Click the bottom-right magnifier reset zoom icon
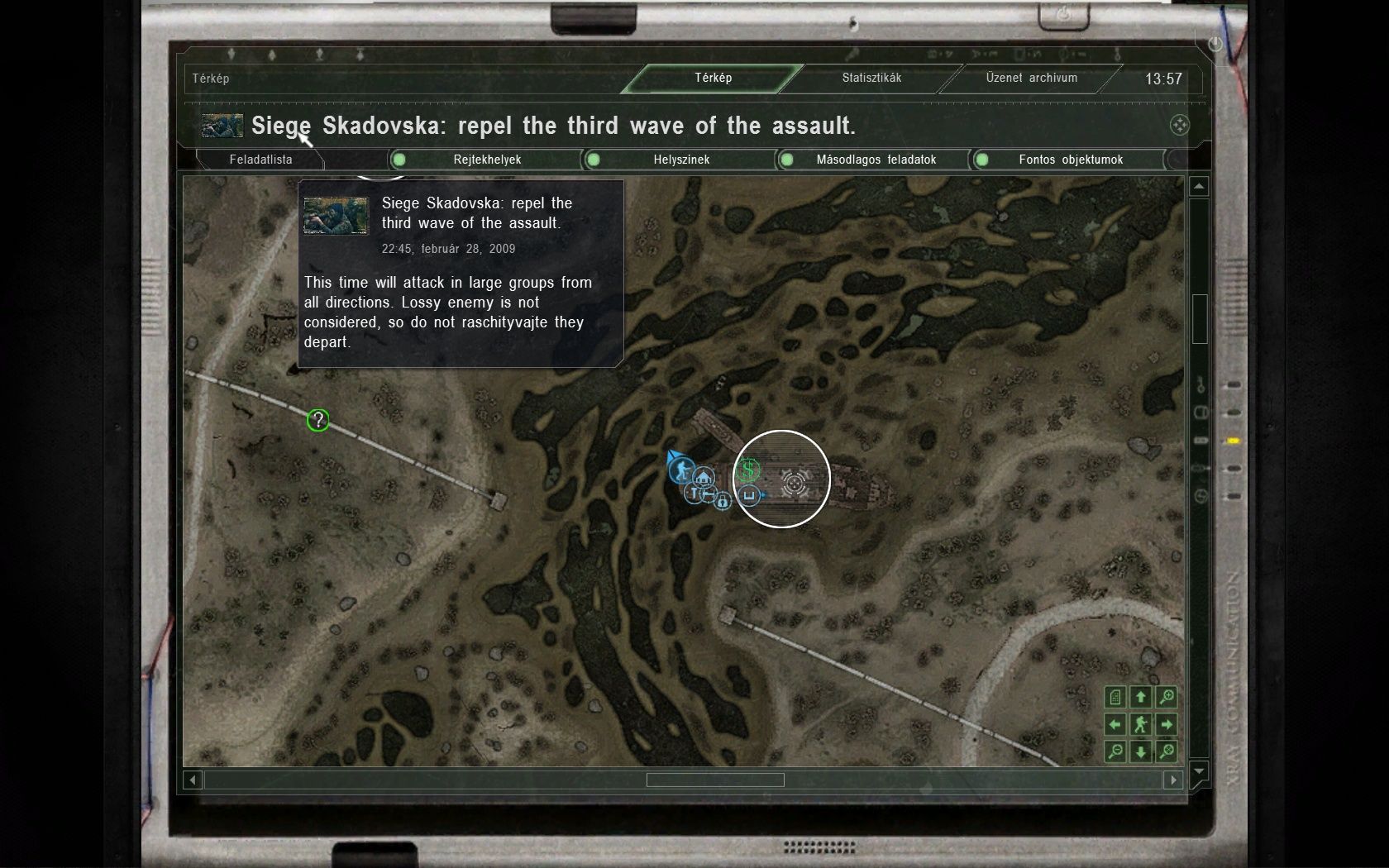The height and width of the screenshot is (868, 1389). (x=1167, y=751)
